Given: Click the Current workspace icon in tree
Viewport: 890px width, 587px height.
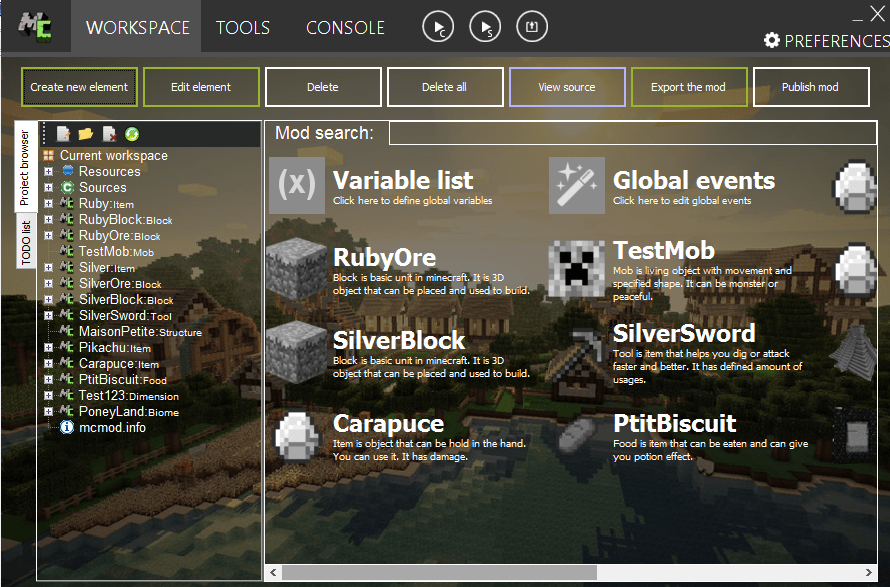Looking at the screenshot, I should (x=49, y=156).
